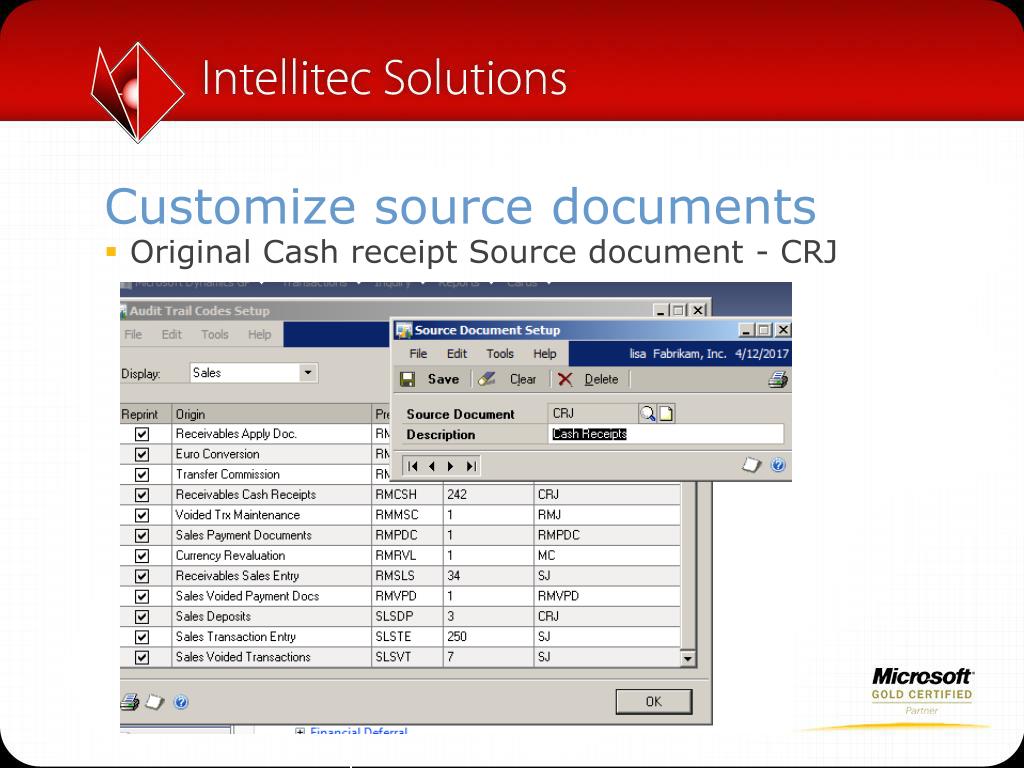Go to next record in Source Document Setup
1024x768 pixels.
click(451, 466)
